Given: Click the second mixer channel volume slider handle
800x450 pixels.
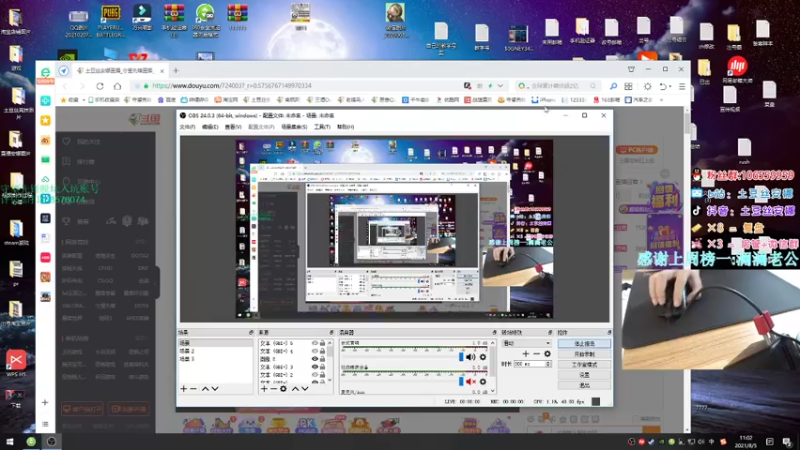Looking at the screenshot, I should [462, 381].
